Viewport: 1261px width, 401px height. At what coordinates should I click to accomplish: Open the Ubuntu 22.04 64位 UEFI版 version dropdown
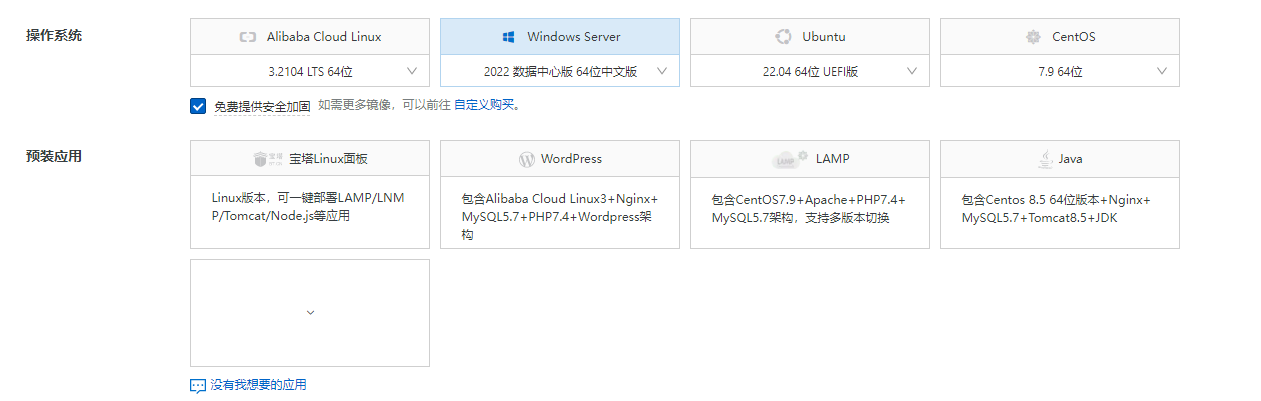point(810,71)
